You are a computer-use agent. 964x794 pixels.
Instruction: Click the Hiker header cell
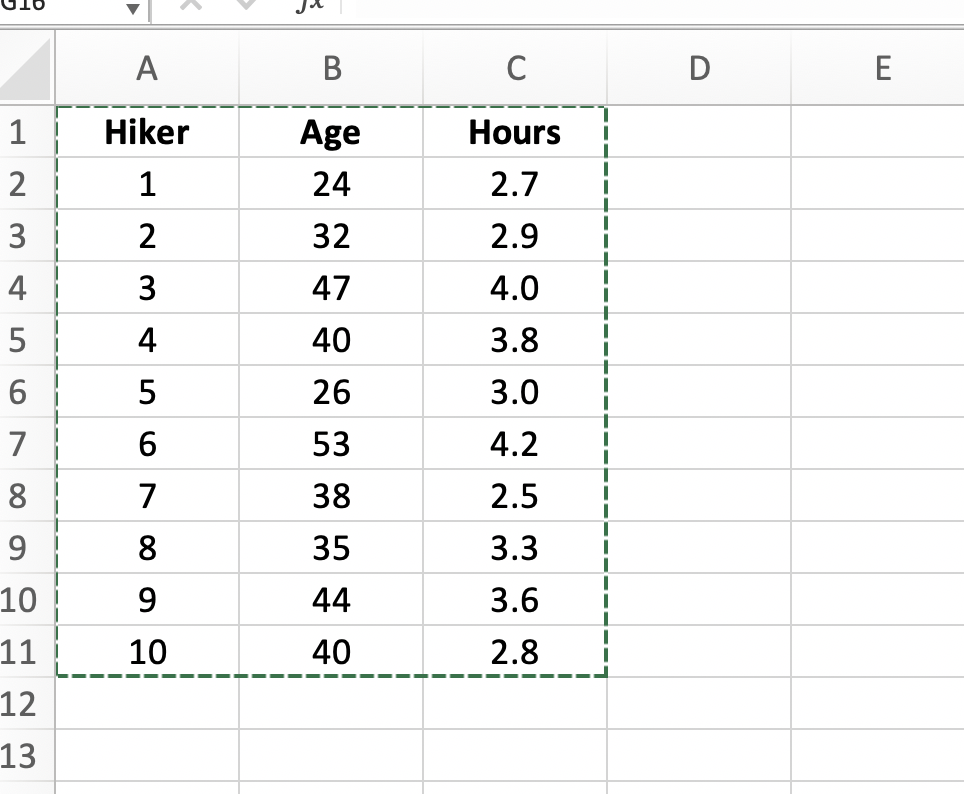pyautogui.click(x=147, y=132)
